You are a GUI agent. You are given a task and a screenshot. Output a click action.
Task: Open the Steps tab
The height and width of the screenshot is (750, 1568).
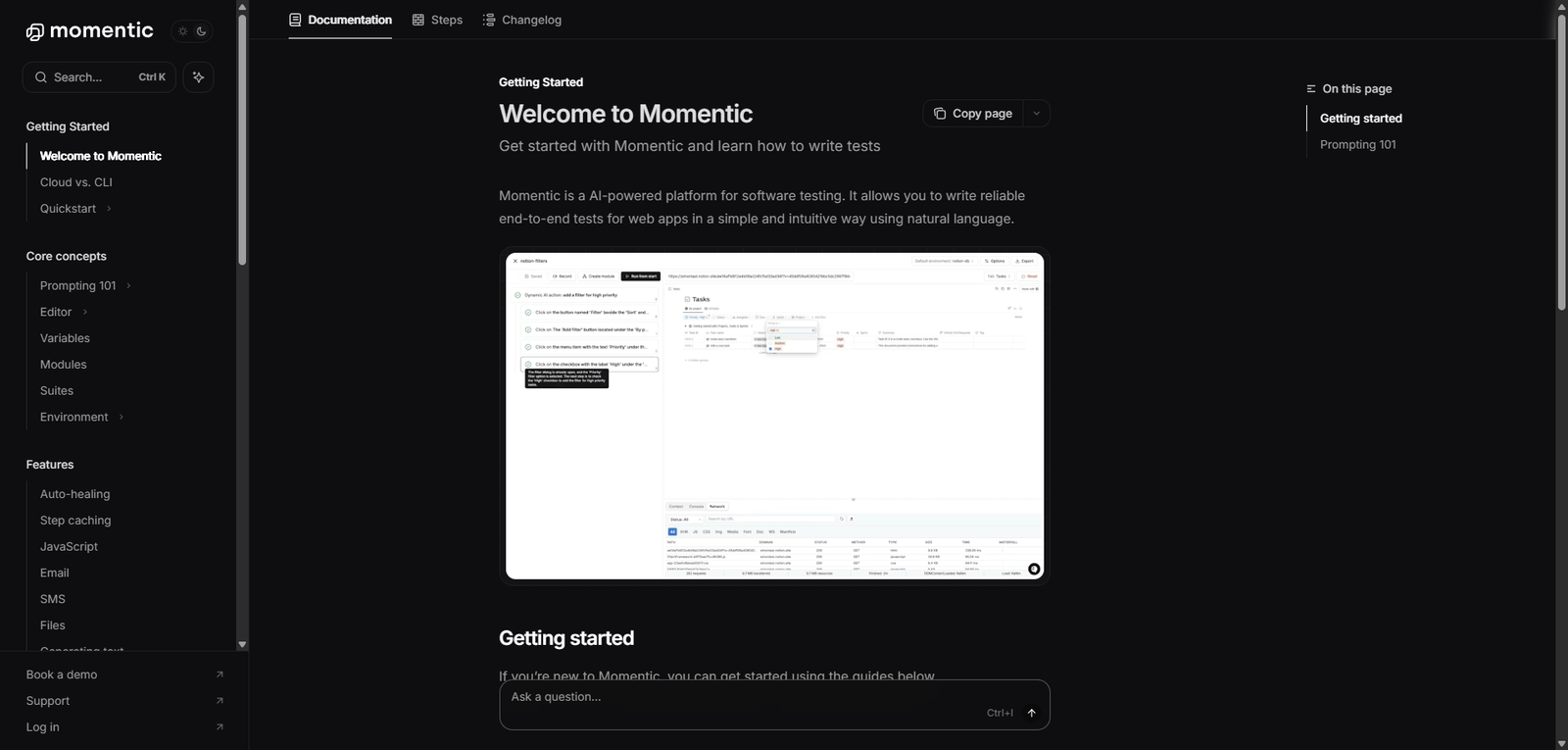coord(437,20)
